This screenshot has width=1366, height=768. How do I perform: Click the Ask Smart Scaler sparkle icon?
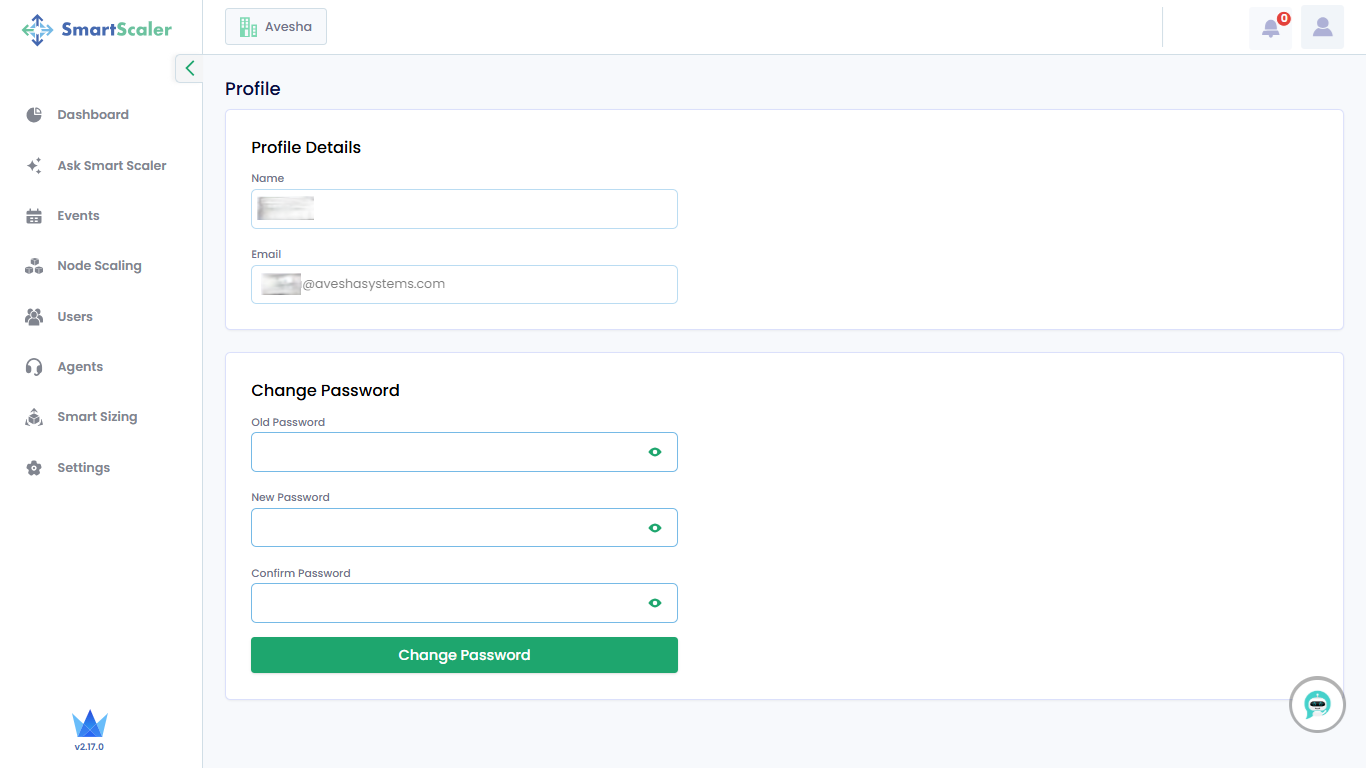point(34,166)
